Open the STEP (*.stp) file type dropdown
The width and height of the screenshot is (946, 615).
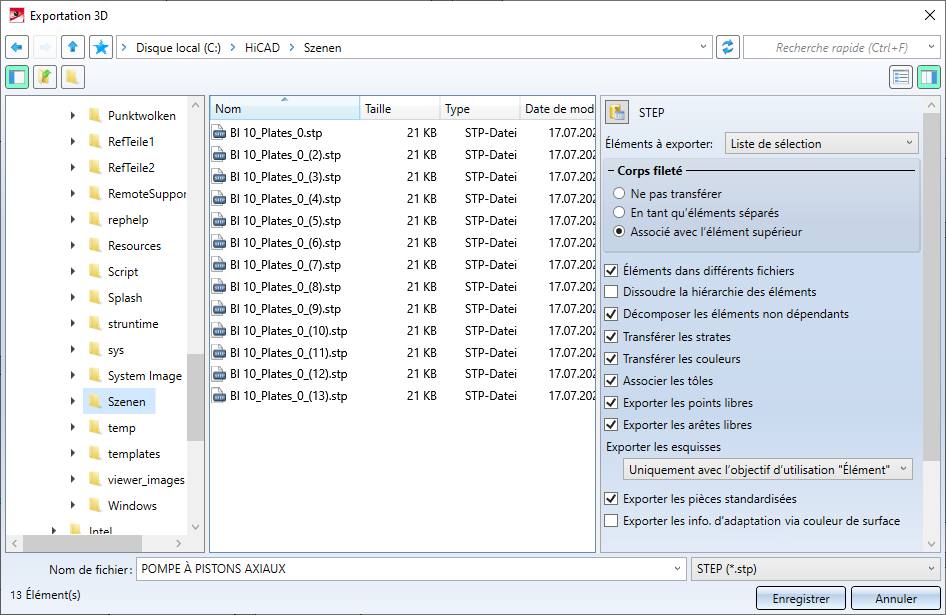[814, 569]
